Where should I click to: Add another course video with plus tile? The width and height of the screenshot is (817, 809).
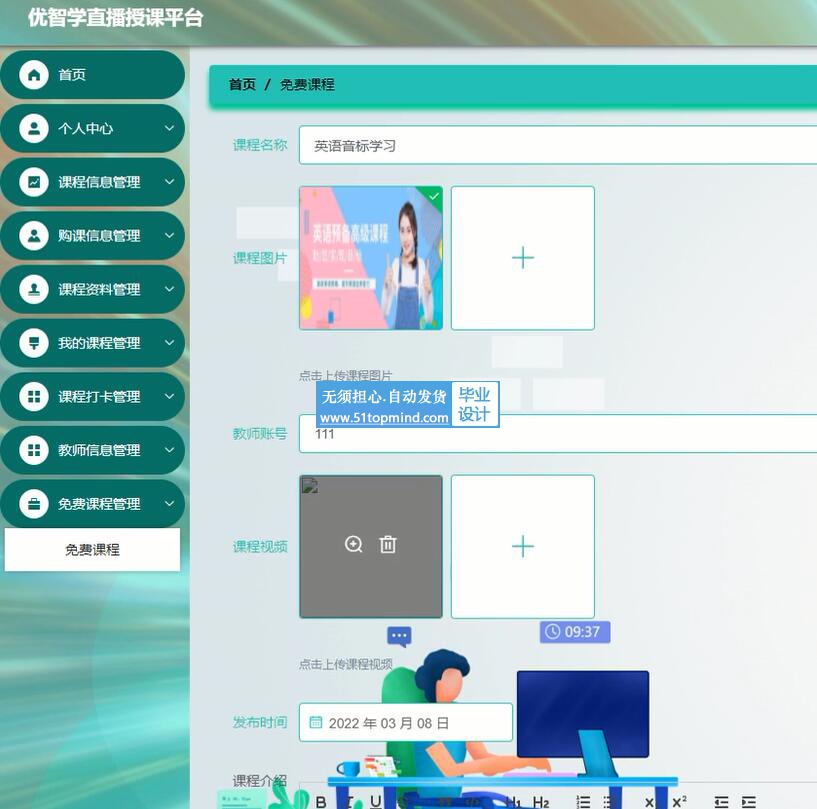click(x=523, y=546)
